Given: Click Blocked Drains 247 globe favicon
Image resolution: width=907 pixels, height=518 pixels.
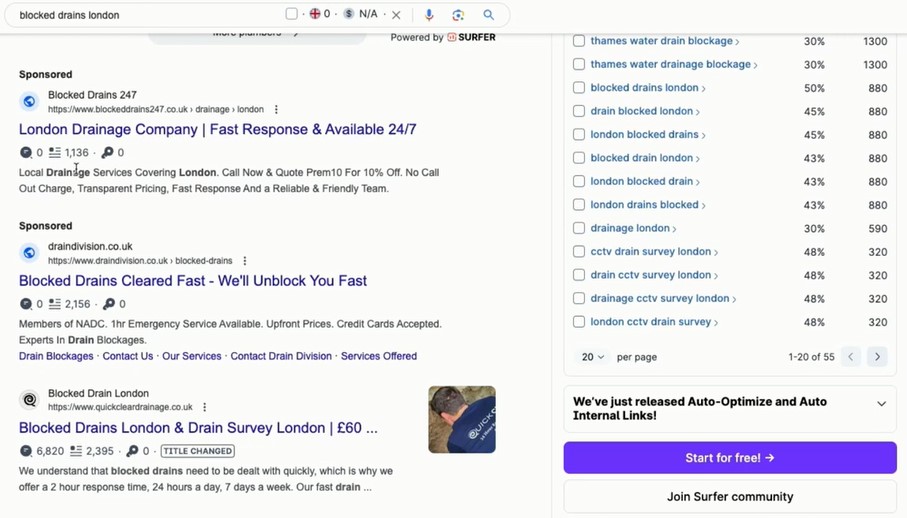Looking at the screenshot, I should click(29, 102).
